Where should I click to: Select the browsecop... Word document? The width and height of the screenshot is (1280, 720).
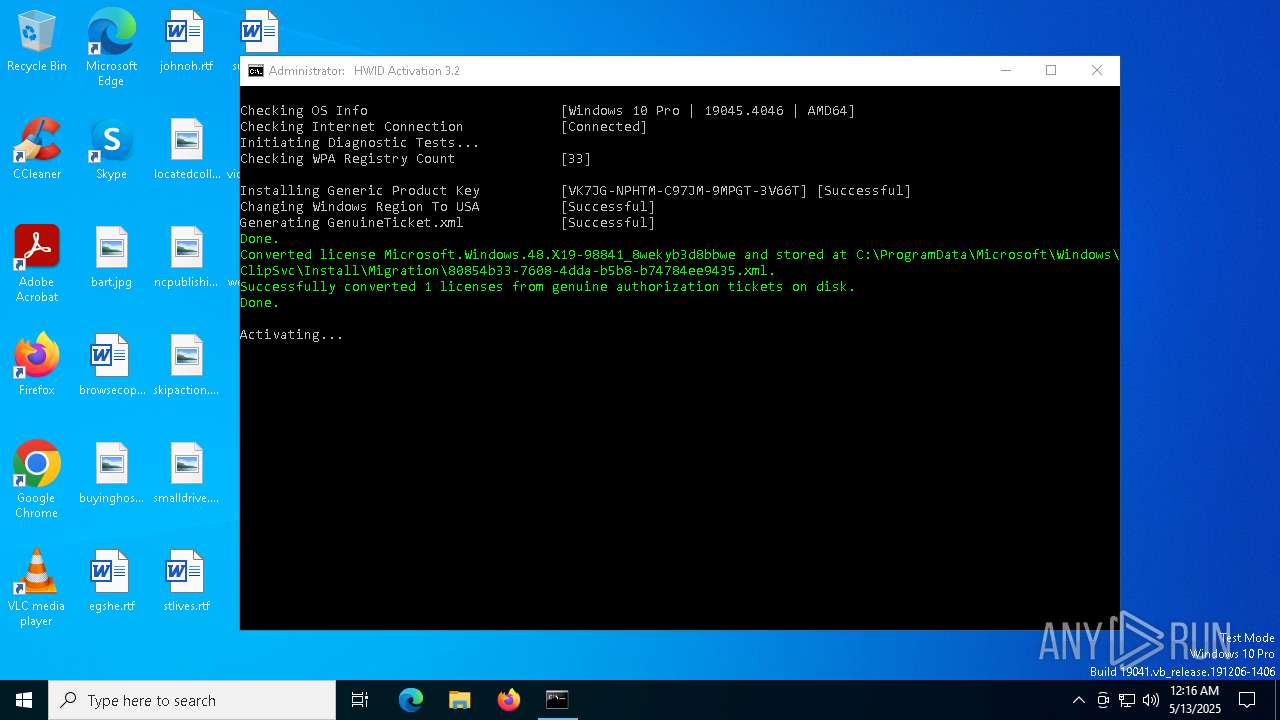point(111,366)
